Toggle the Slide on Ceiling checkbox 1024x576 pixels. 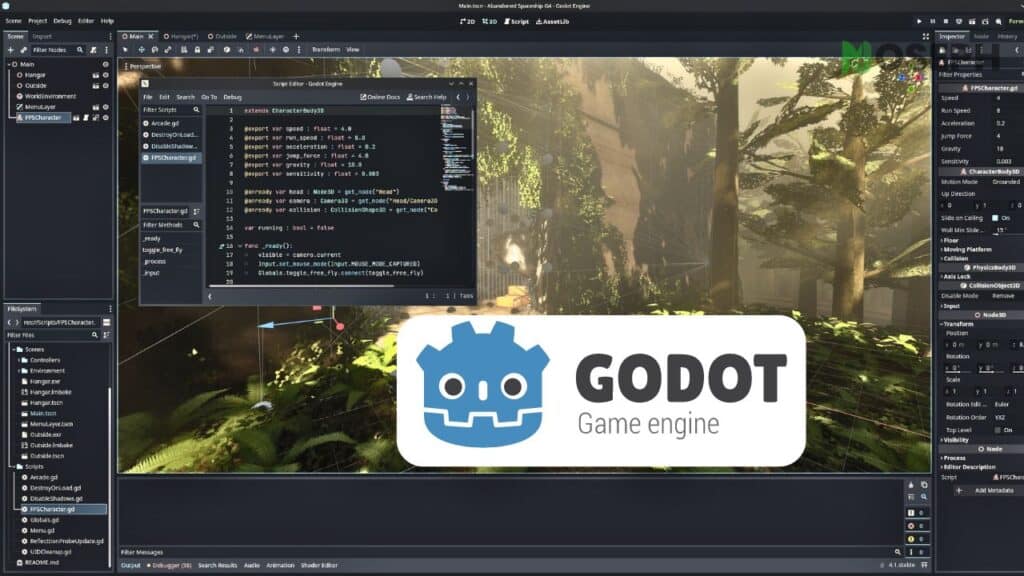(995, 218)
